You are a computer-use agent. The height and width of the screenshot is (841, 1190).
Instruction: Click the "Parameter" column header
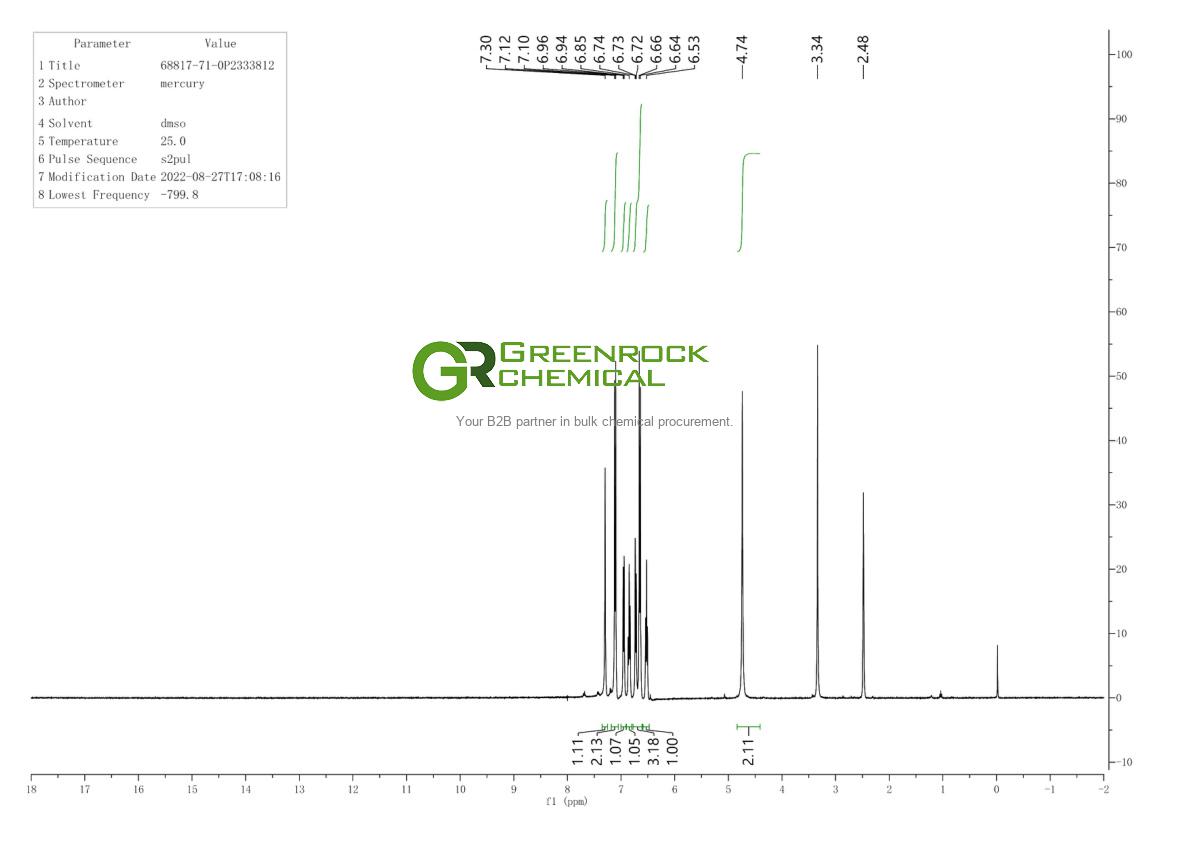pos(102,44)
